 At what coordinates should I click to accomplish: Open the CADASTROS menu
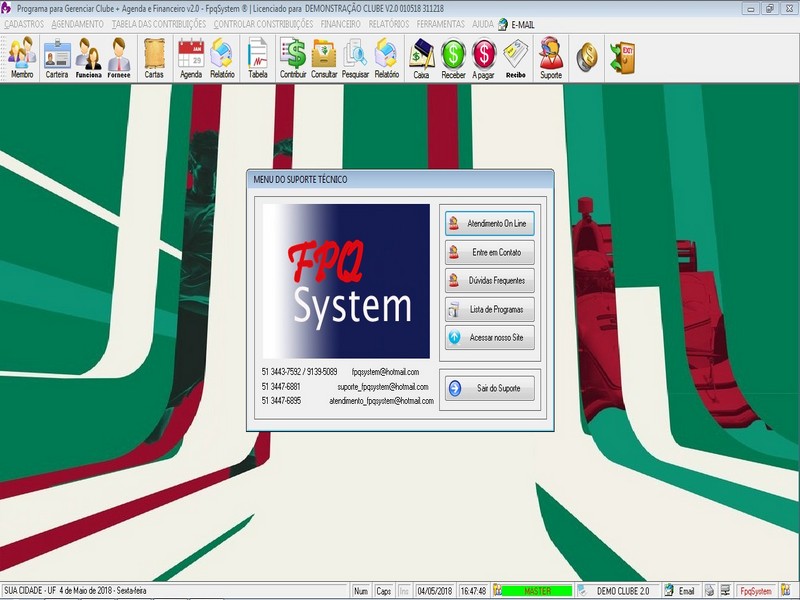click(x=24, y=23)
